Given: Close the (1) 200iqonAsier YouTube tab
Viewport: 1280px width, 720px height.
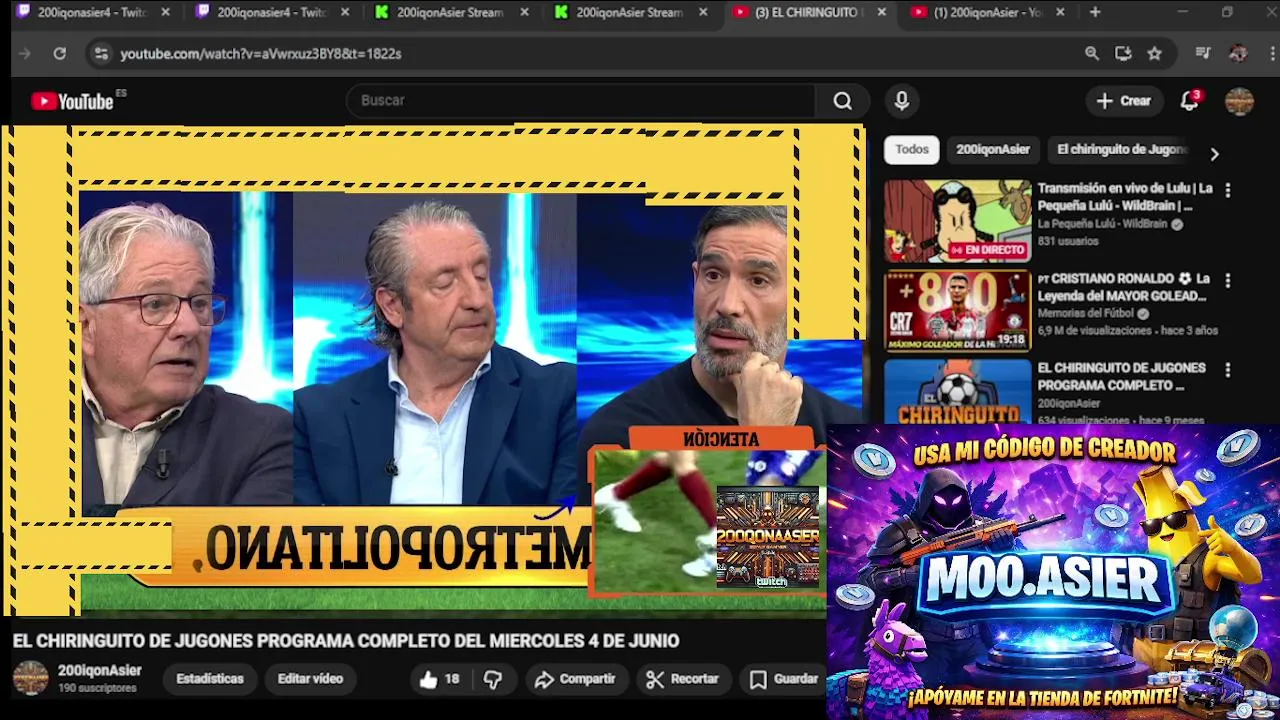Looking at the screenshot, I should click(1060, 12).
